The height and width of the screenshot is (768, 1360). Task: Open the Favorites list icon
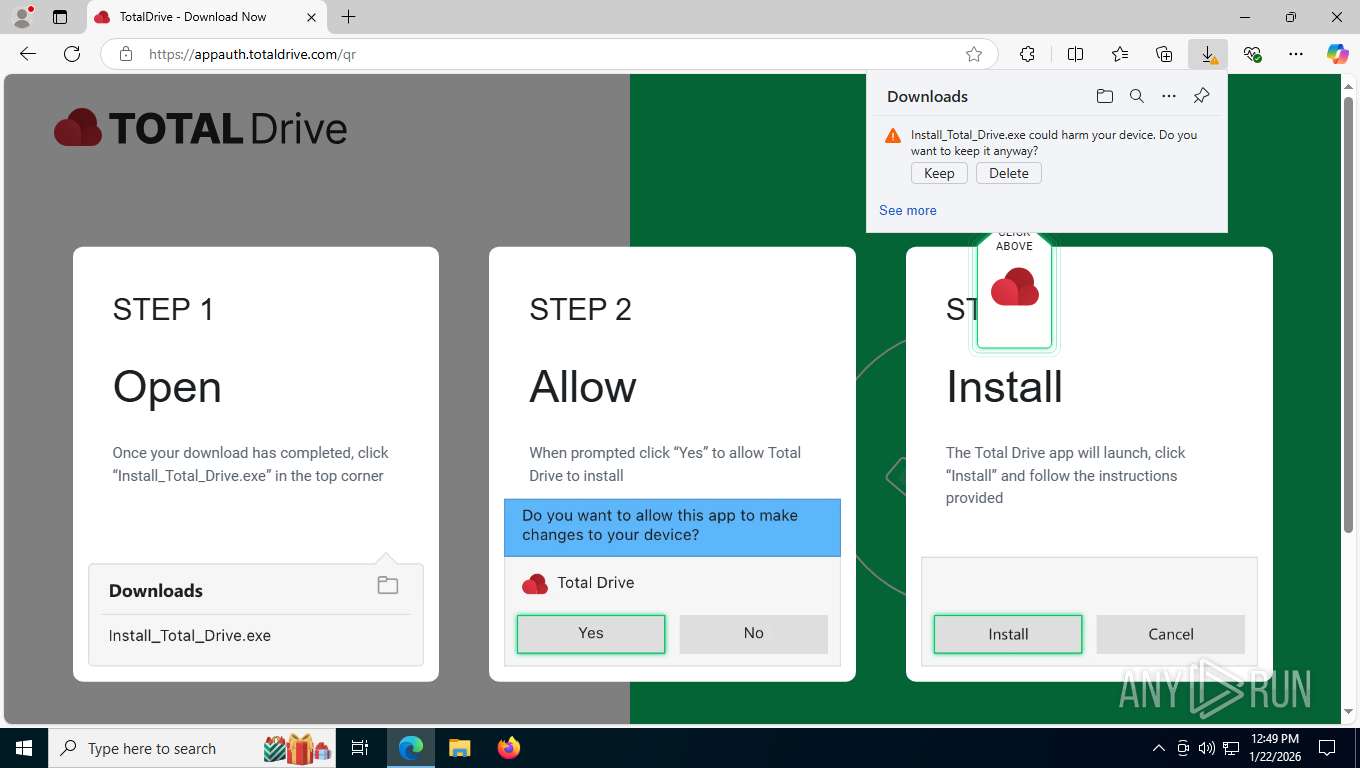tap(1120, 54)
